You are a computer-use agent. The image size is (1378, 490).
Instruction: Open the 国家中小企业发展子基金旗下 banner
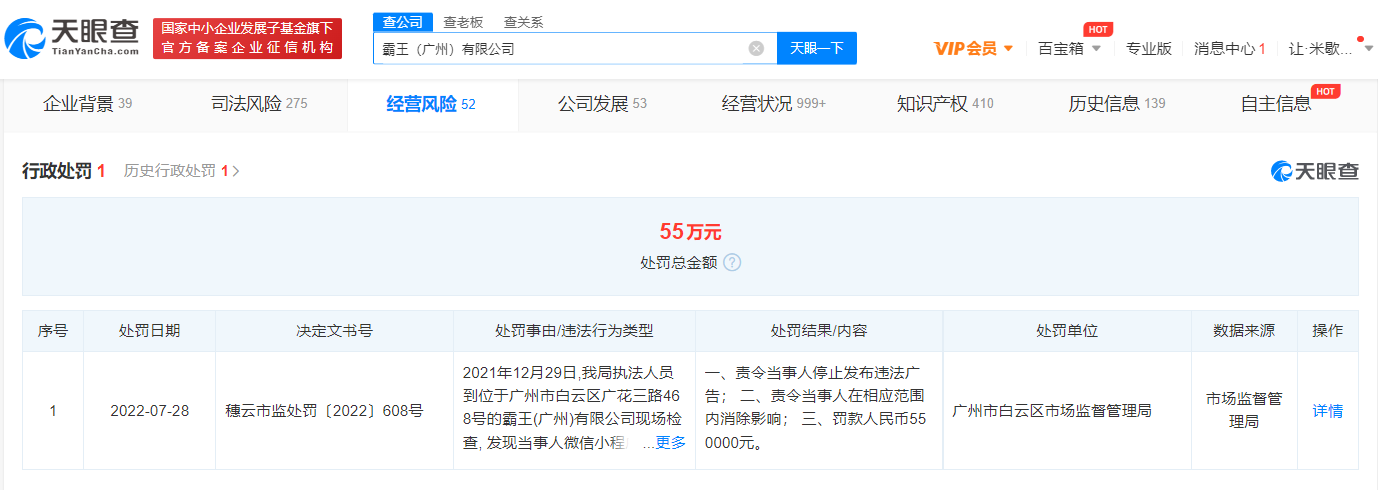tap(247, 38)
